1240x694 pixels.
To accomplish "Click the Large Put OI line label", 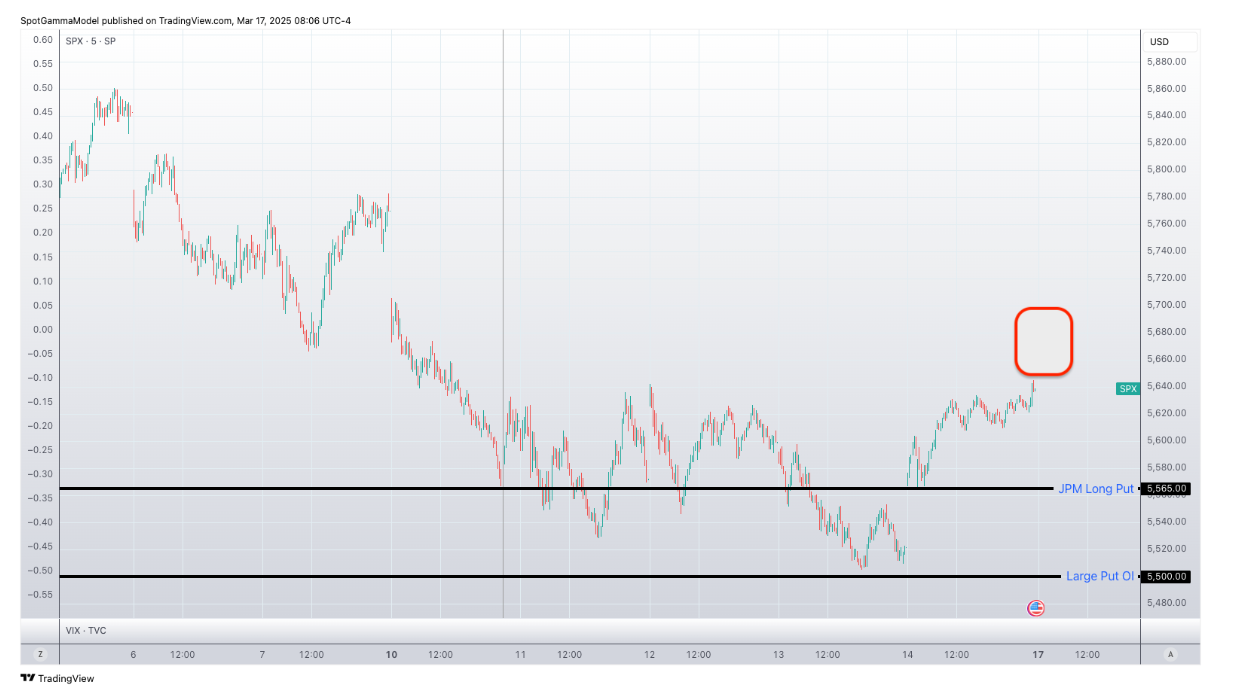I will point(1100,576).
